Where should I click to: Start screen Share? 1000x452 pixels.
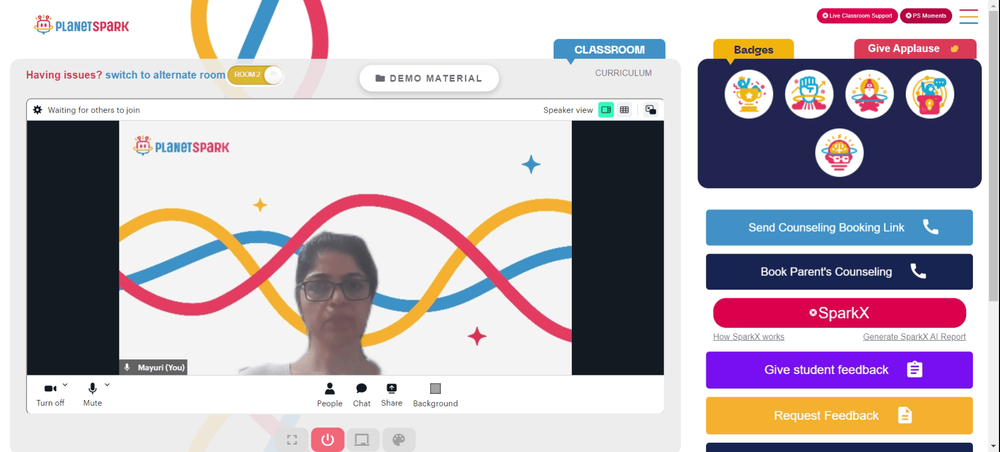coord(392,395)
